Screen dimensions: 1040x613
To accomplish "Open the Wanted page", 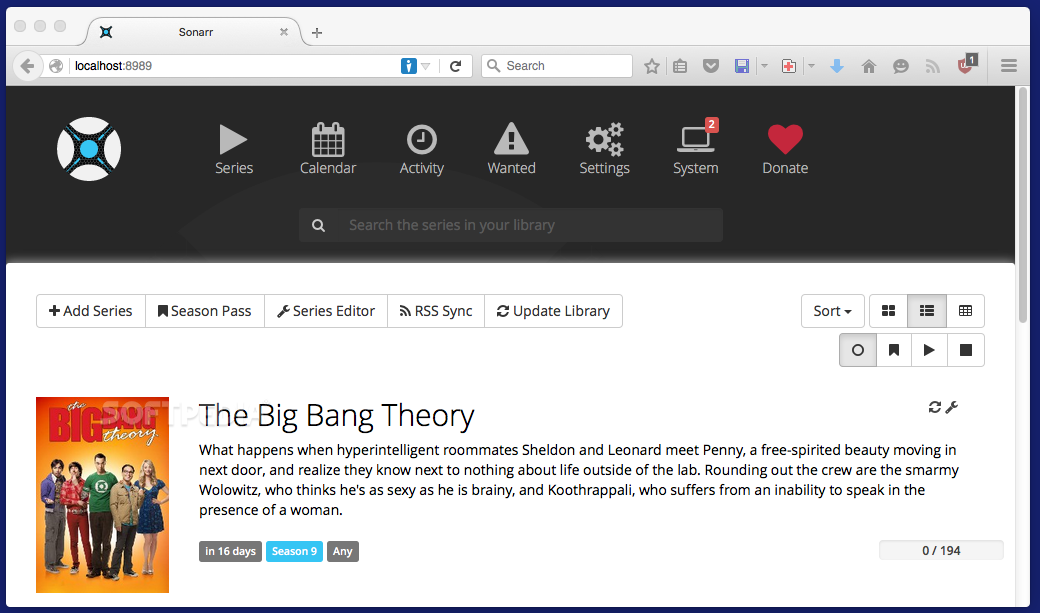I will 511,147.
